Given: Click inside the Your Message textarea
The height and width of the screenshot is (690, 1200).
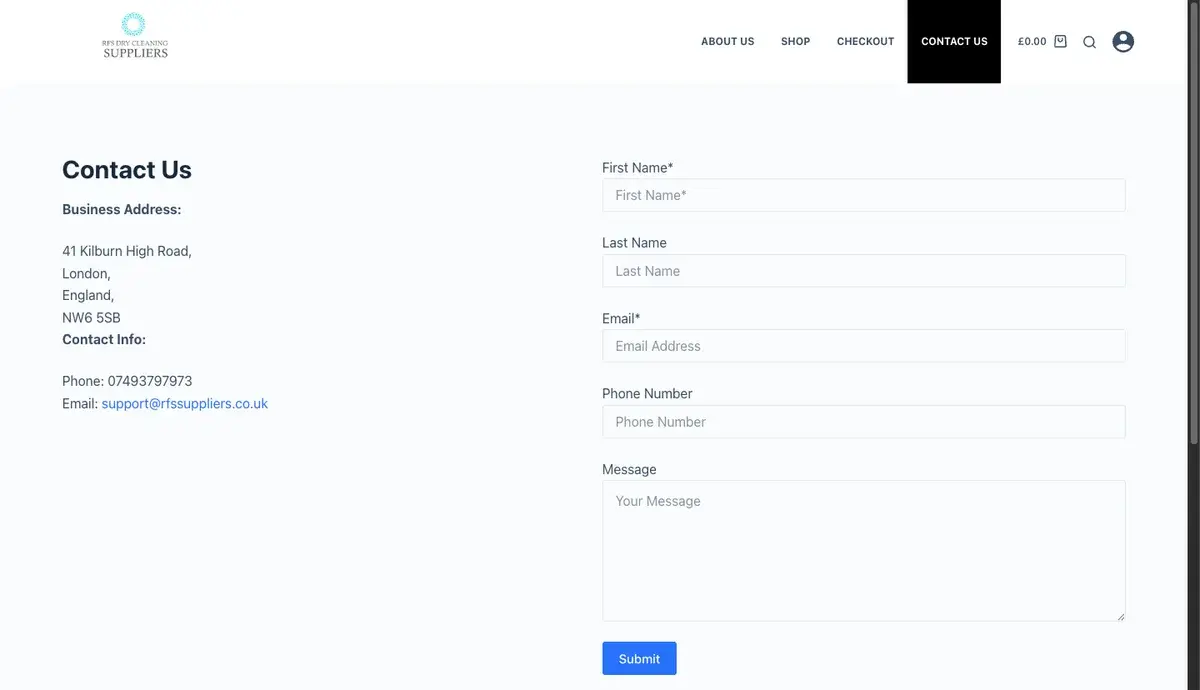Looking at the screenshot, I should click(864, 551).
